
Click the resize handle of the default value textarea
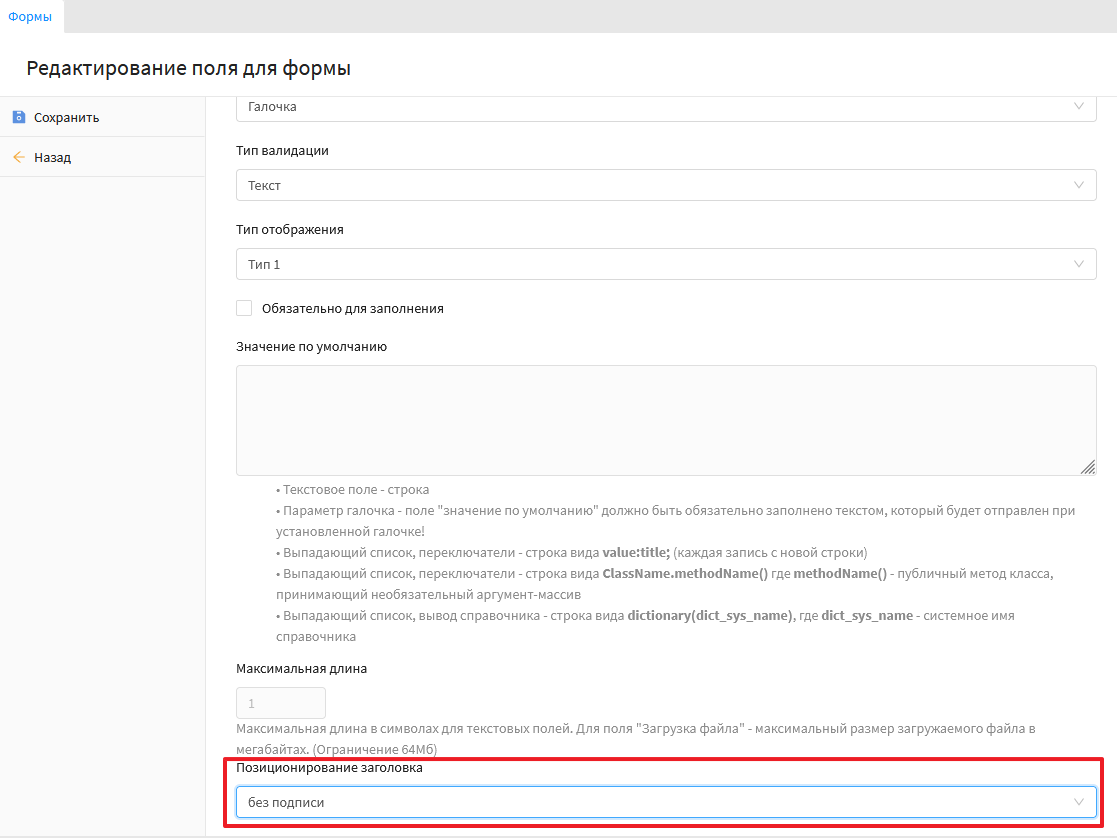click(x=1087, y=467)
